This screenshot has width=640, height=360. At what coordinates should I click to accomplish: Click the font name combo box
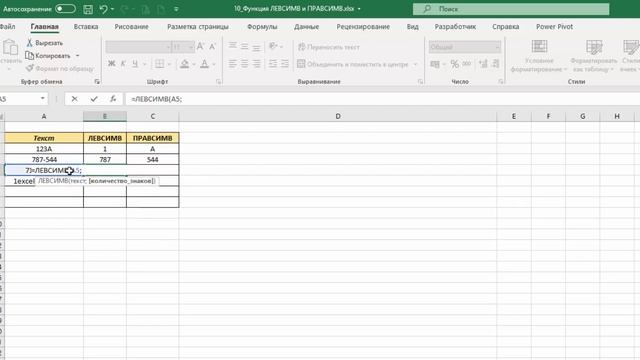click(138, 47)
